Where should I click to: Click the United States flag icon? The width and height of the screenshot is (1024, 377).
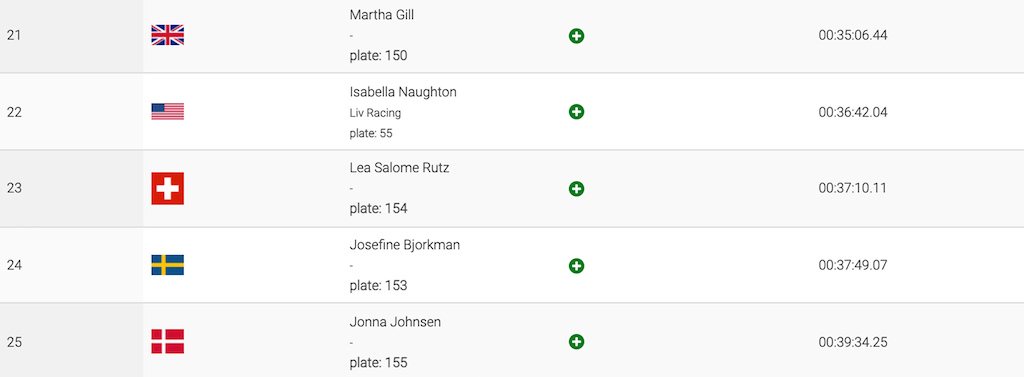pos(168,112)
